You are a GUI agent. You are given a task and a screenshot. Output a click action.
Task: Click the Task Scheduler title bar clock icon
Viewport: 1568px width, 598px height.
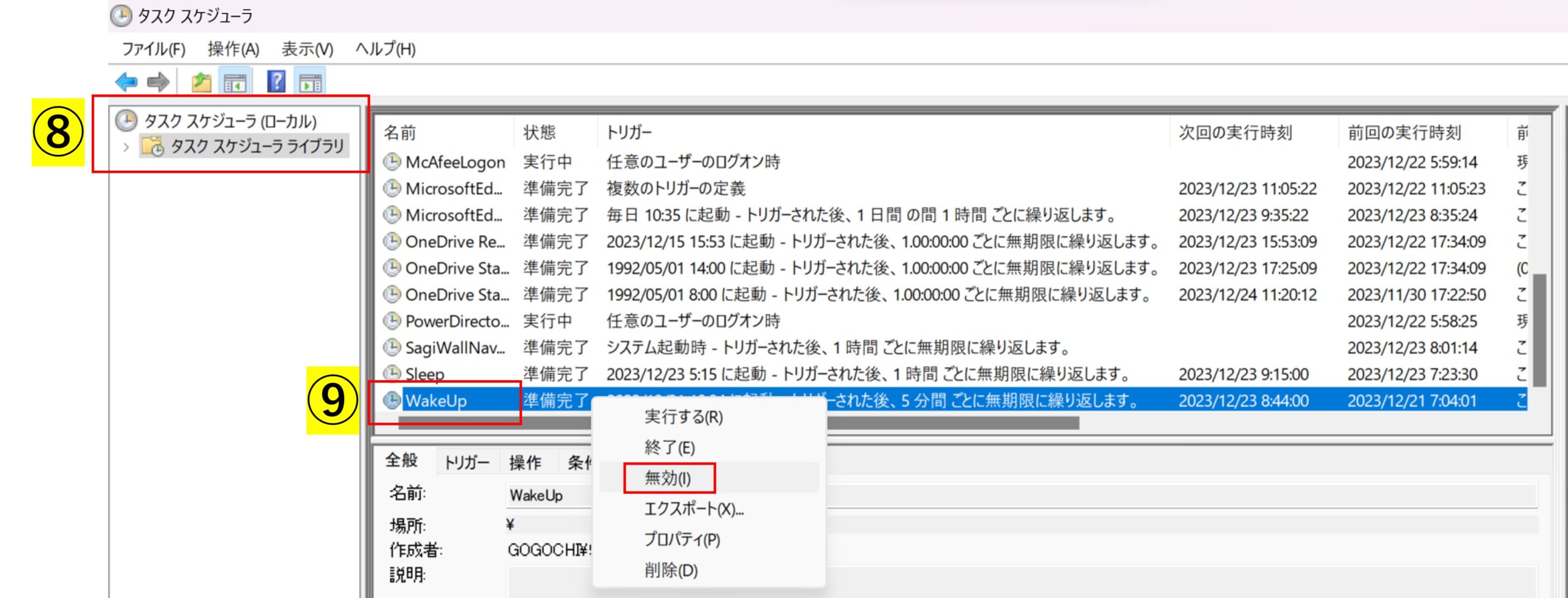click(x=121, y=15)
